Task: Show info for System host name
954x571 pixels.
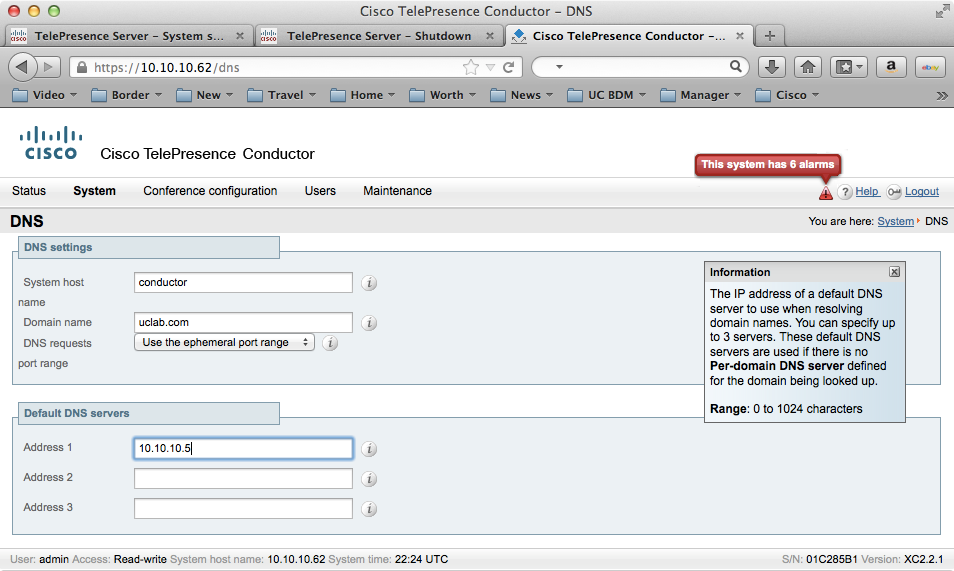Action: click(369, 282)
